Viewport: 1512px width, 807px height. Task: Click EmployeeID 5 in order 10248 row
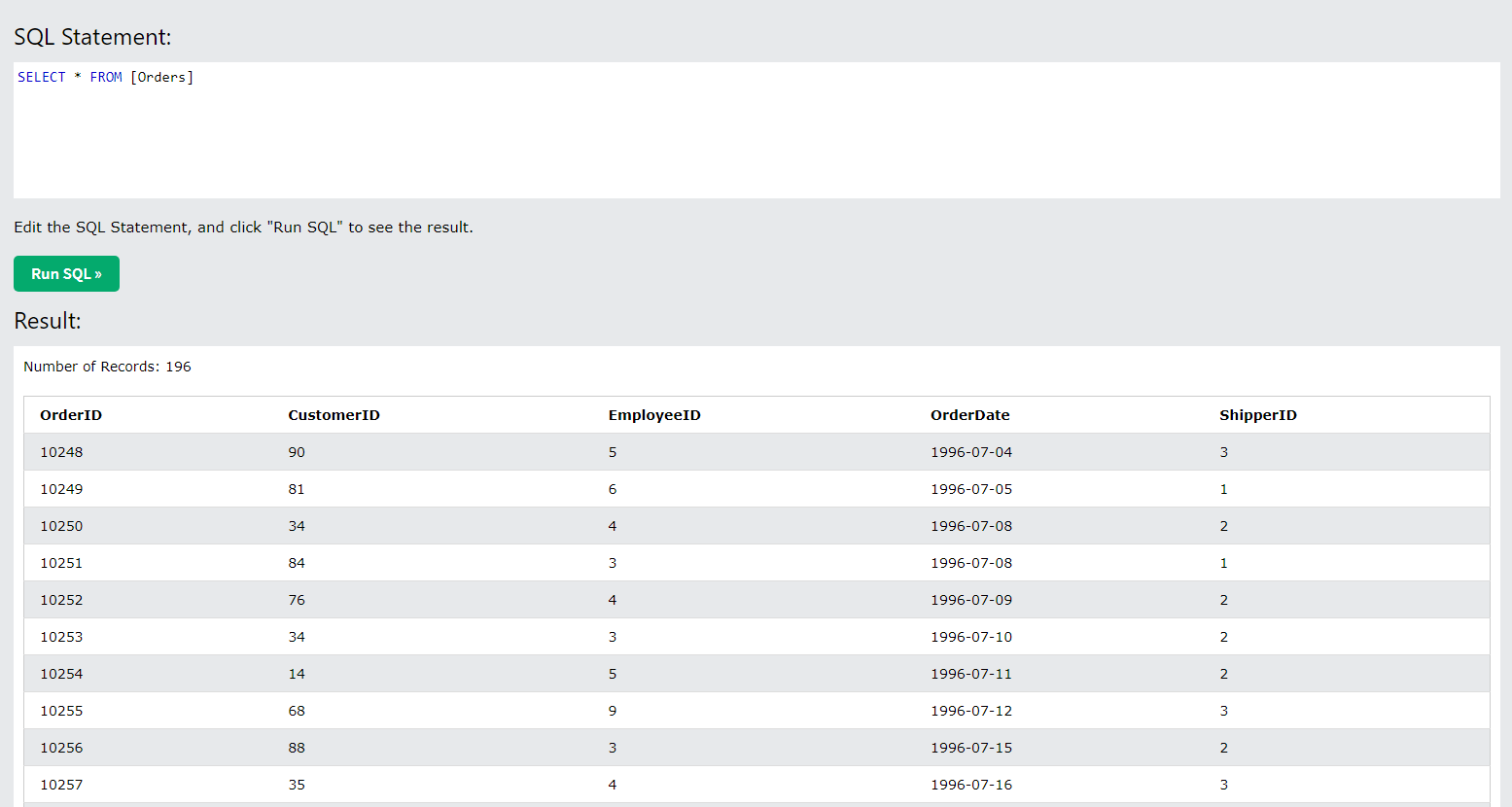point(613,452)
